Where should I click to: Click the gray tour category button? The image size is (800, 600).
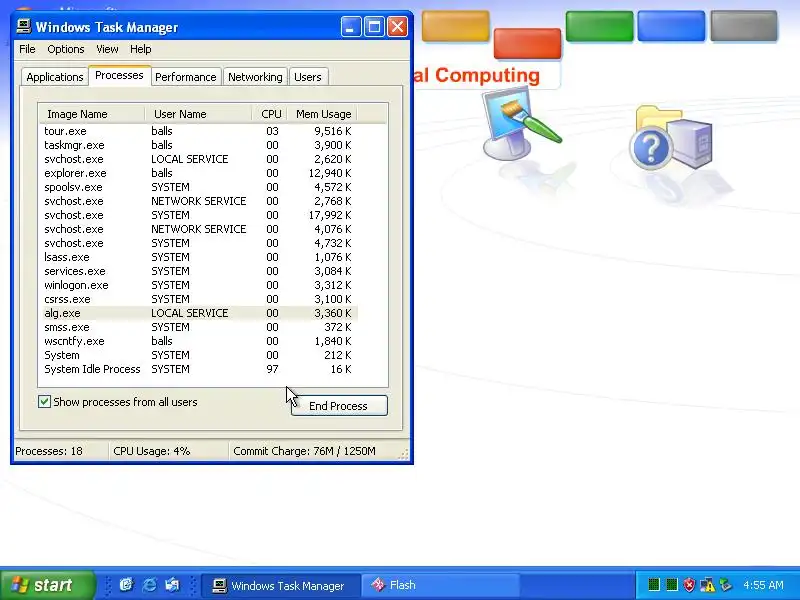point(744,26)
